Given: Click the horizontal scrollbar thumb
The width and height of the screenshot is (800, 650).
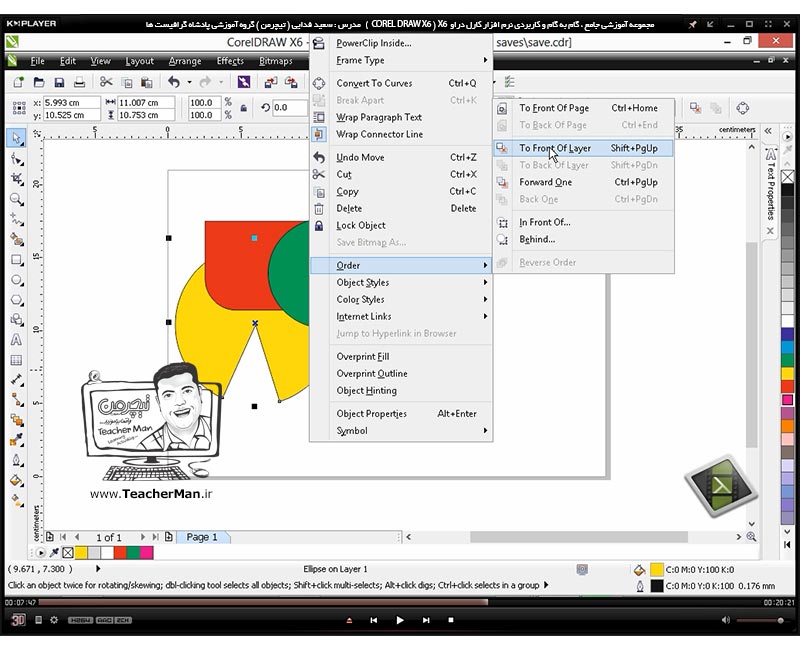Looking at the screenshot, I should [x=579, y=537].
